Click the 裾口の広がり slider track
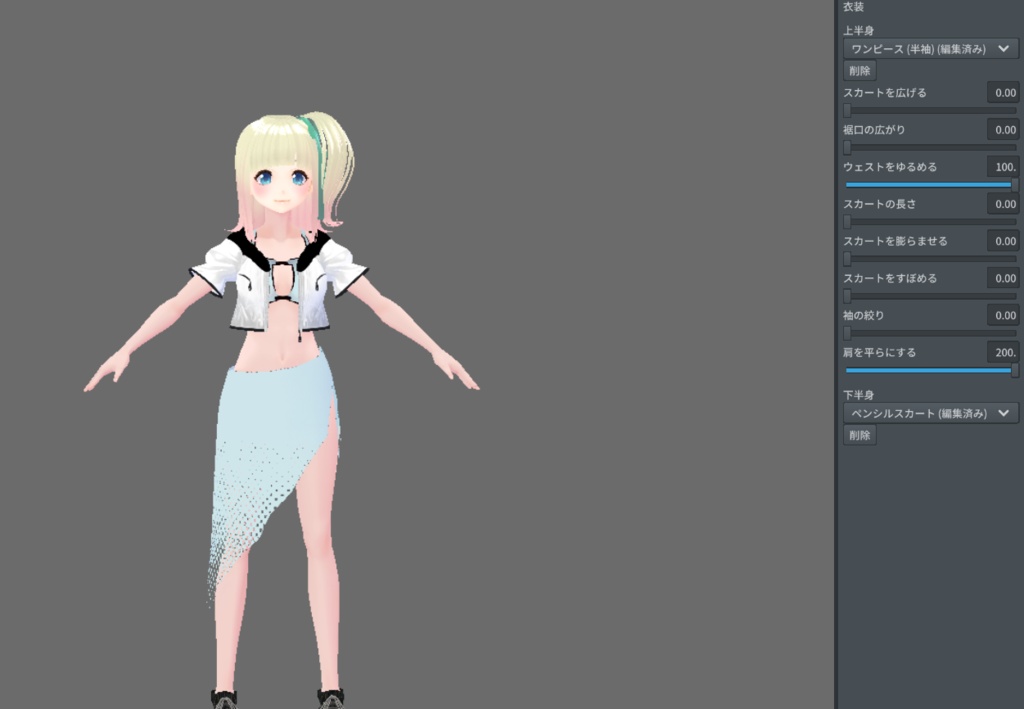 [x=930, y=147]
